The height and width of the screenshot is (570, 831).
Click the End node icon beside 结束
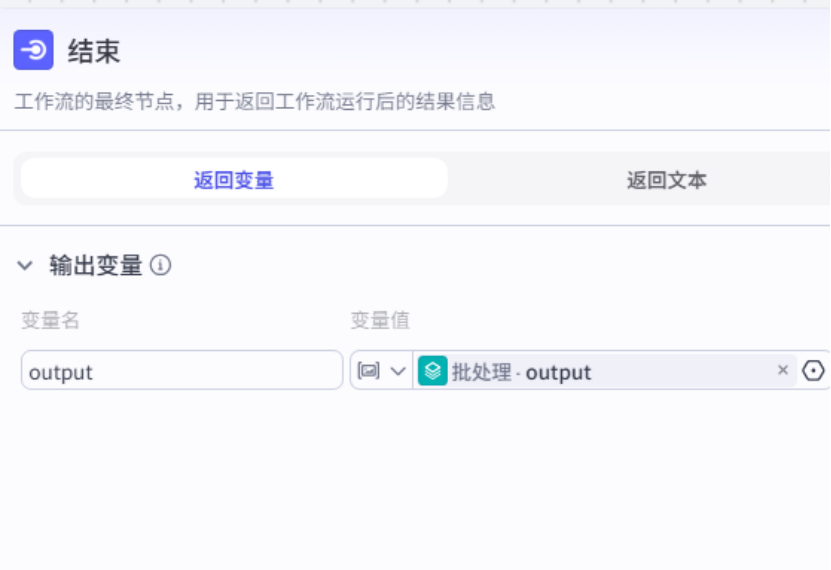pyautogui.click(x=33, y=50)
